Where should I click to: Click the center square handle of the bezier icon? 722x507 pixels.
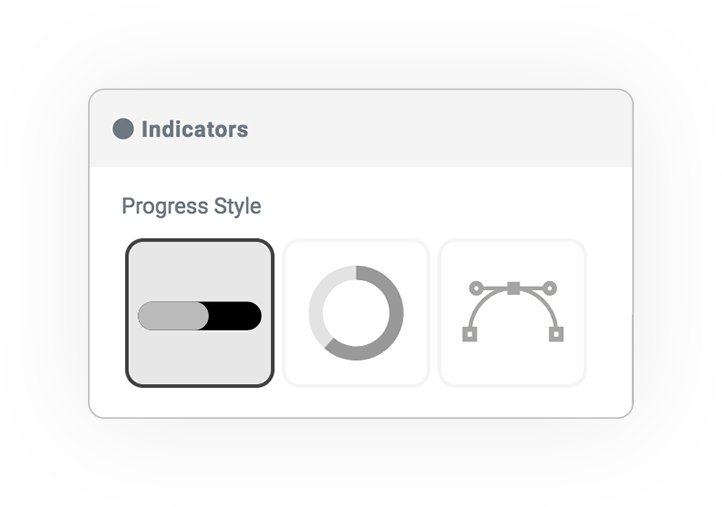[x=513, y=288]
